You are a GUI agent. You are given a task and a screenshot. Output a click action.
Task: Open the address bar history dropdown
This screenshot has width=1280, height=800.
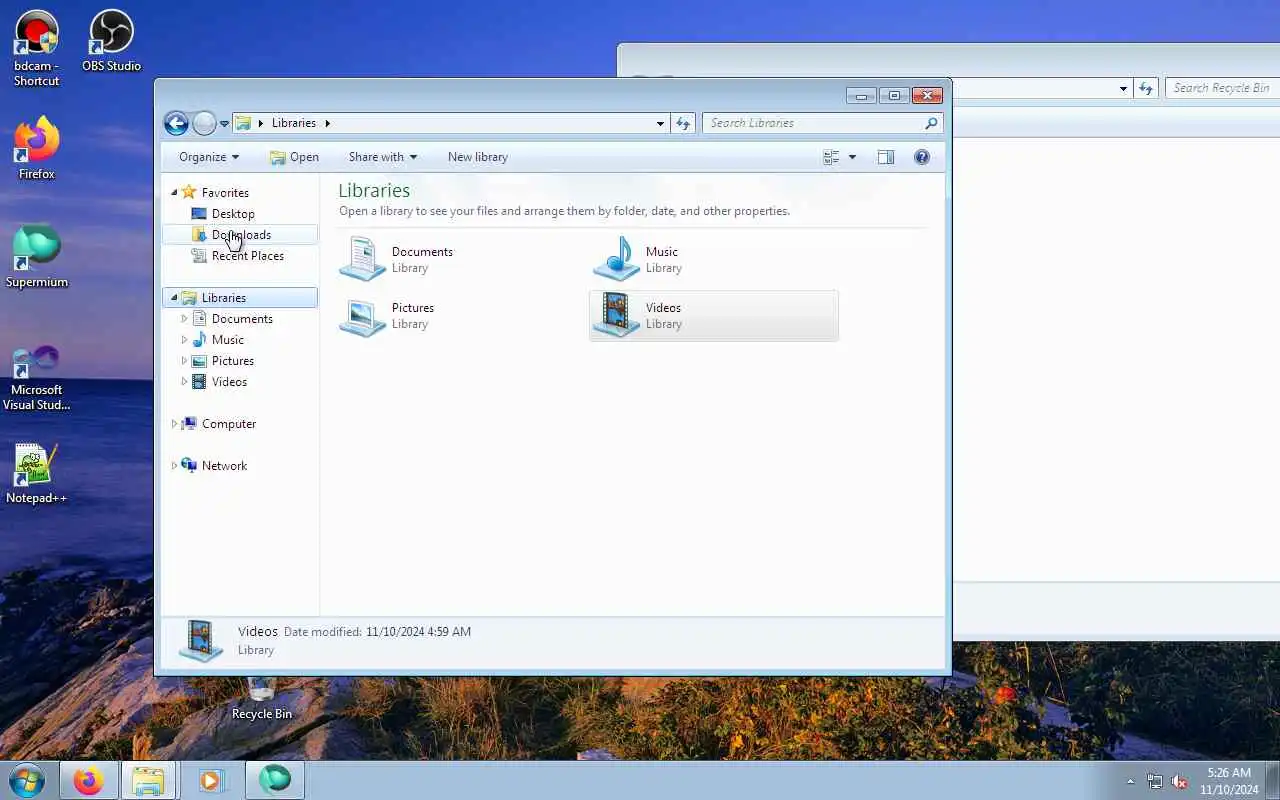[660, 123]
